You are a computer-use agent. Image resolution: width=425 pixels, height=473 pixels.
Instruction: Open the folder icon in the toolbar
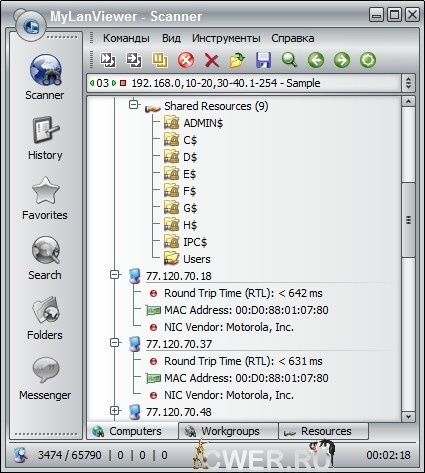pyautogui.click(x=237, y=60)
